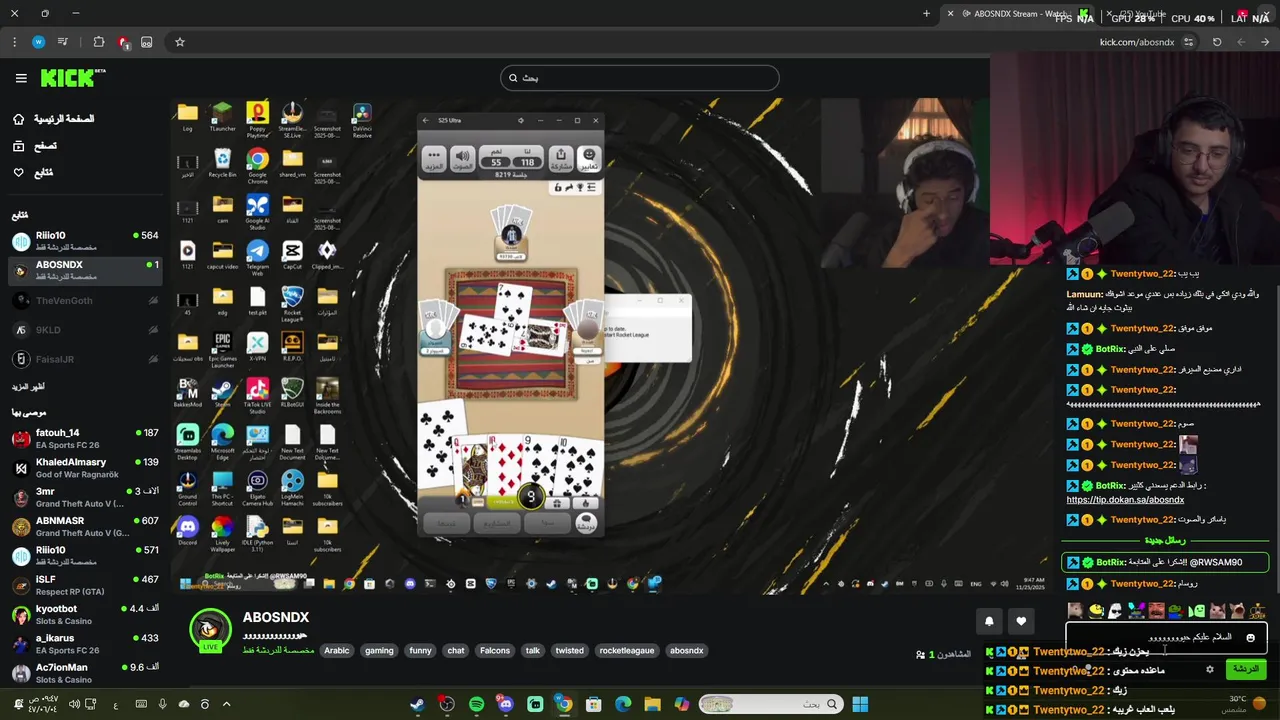Toggle the follow heart button
1280x720 pixels.
click(x=1021, y=621)
